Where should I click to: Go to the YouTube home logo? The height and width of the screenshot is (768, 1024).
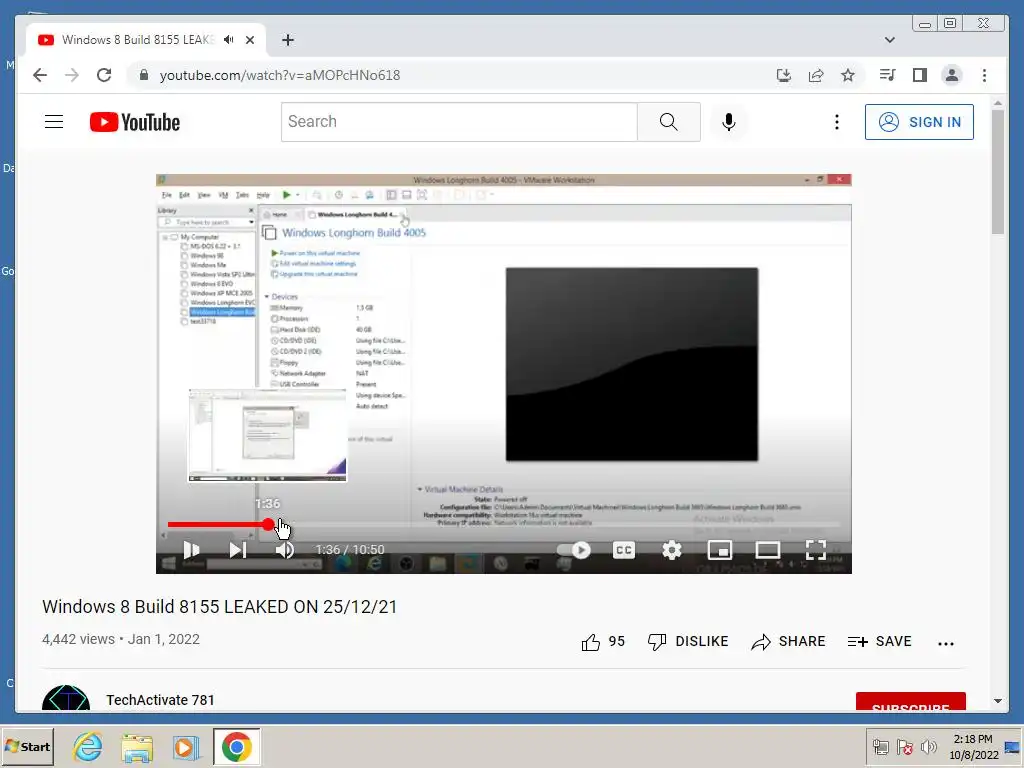tap(135, 122)
